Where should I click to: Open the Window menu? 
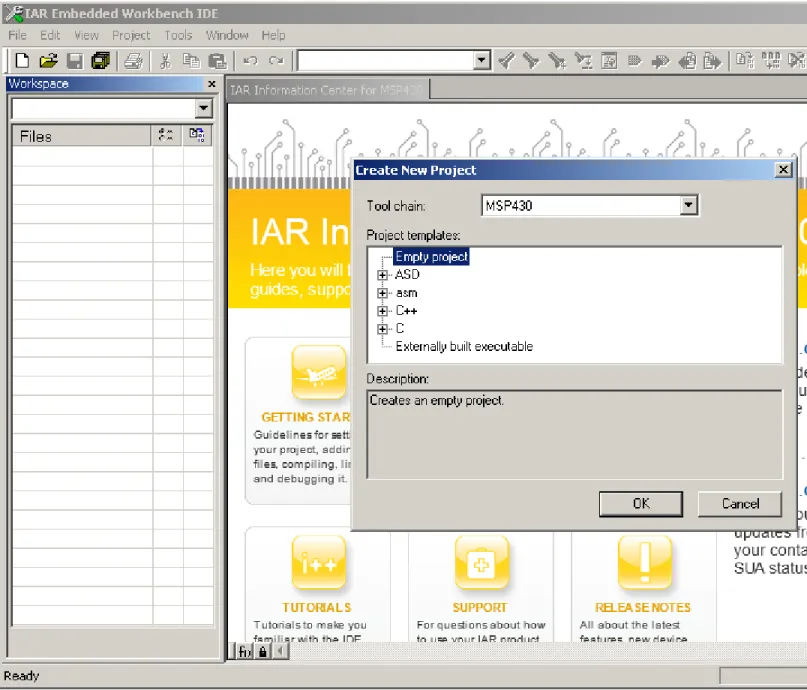(x=227, y=36)
